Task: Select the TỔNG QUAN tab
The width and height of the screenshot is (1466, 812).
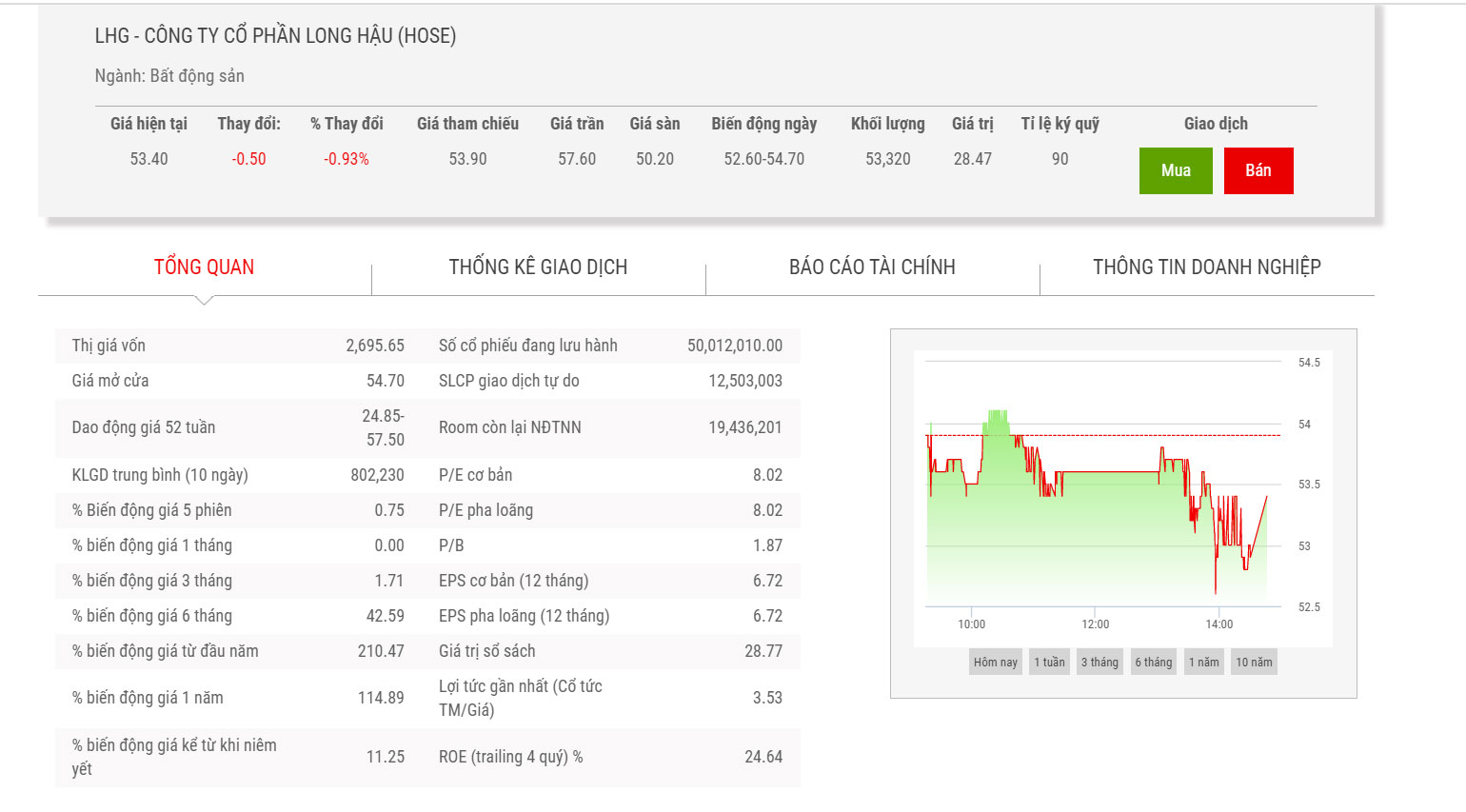Action: 204,267
